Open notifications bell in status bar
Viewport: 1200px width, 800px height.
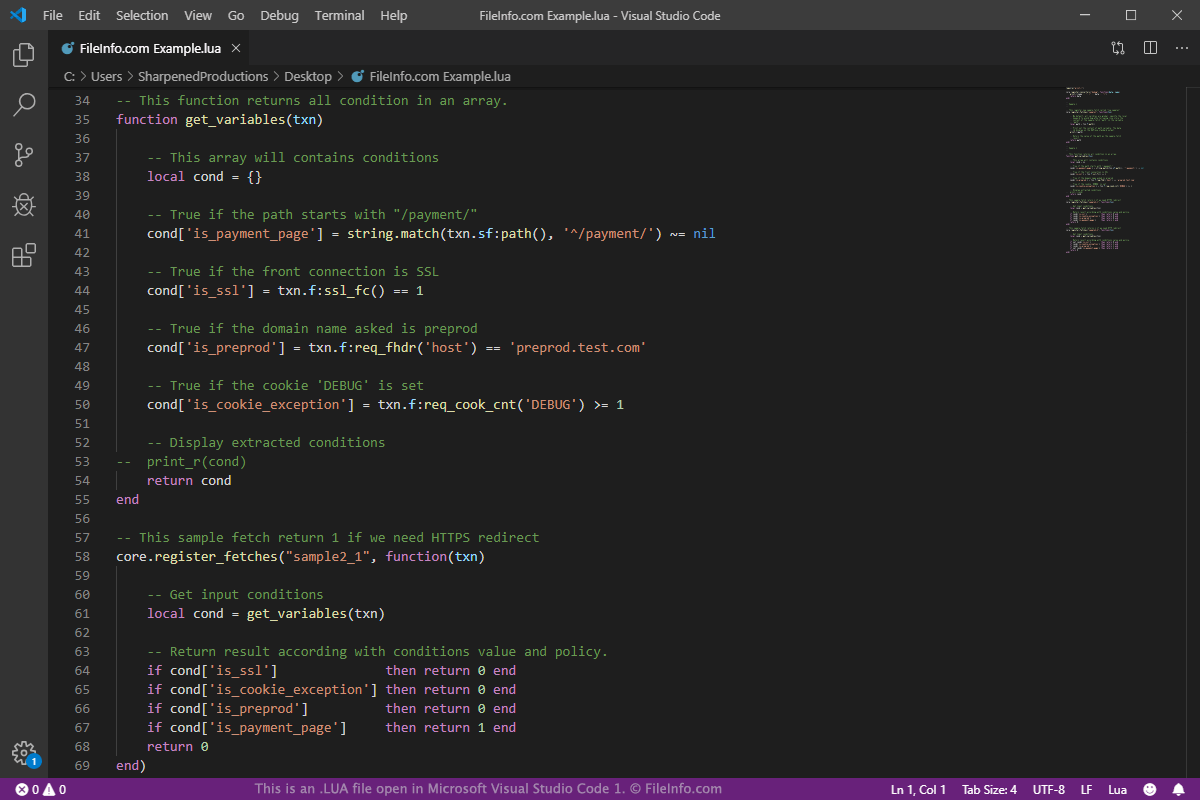[1178, 789]
